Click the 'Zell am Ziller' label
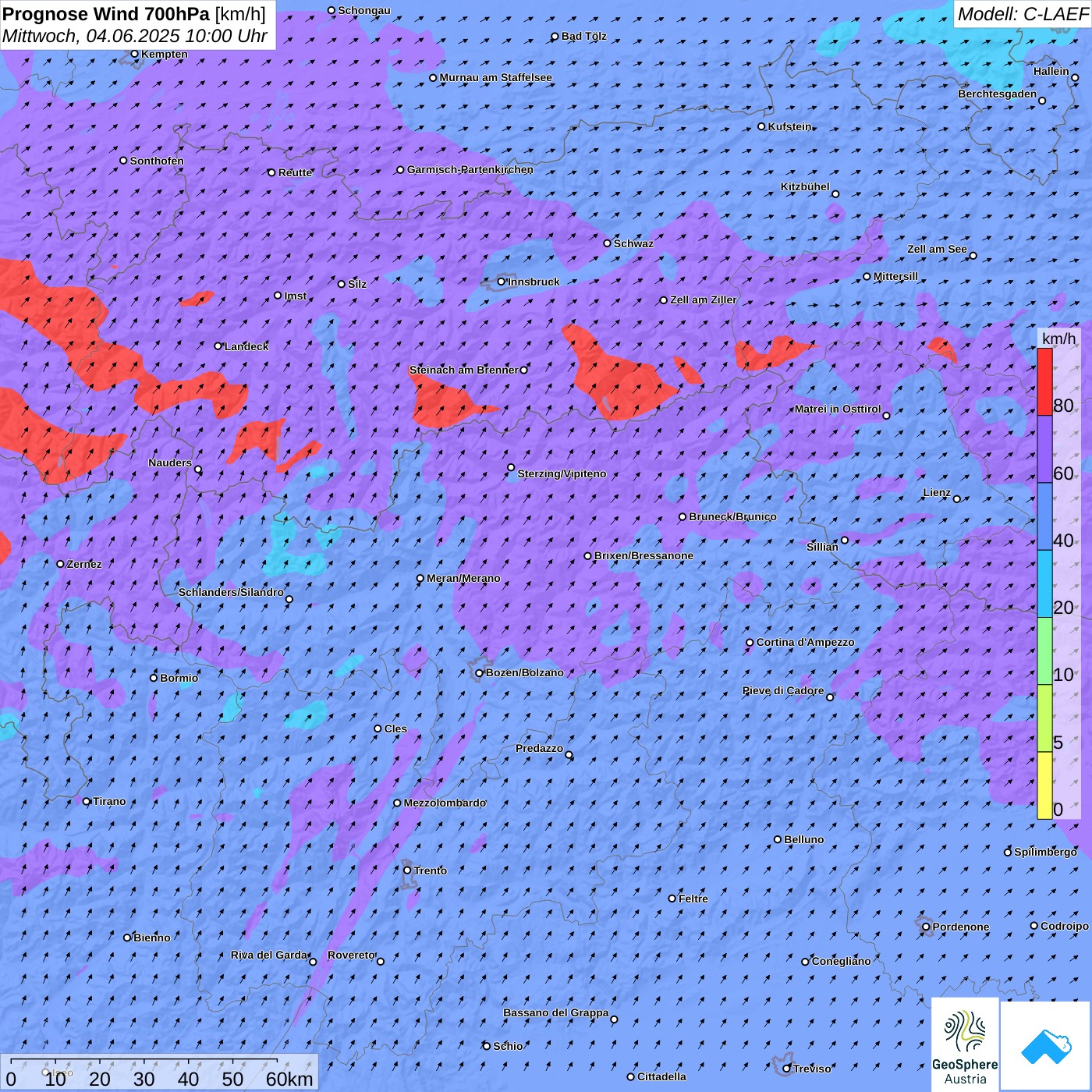The width and height of the screenshot is (1092, 1092). tap(704, 300)
